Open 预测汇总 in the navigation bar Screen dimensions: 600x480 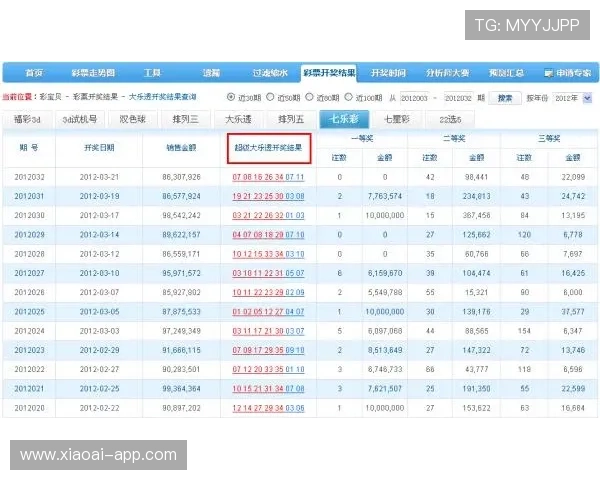506,73
